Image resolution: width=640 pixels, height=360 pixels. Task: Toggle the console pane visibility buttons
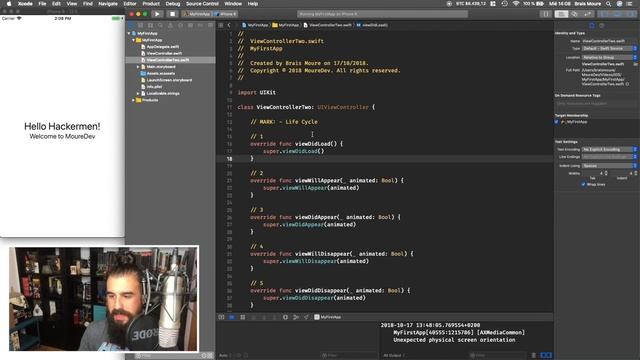point(546,355)
